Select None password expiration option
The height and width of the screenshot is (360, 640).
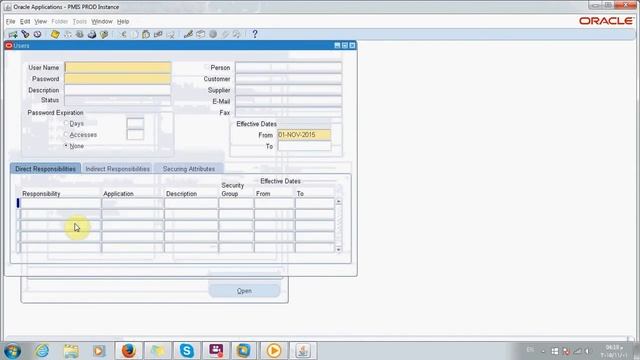pyautogui.click(x=66, y=145)
